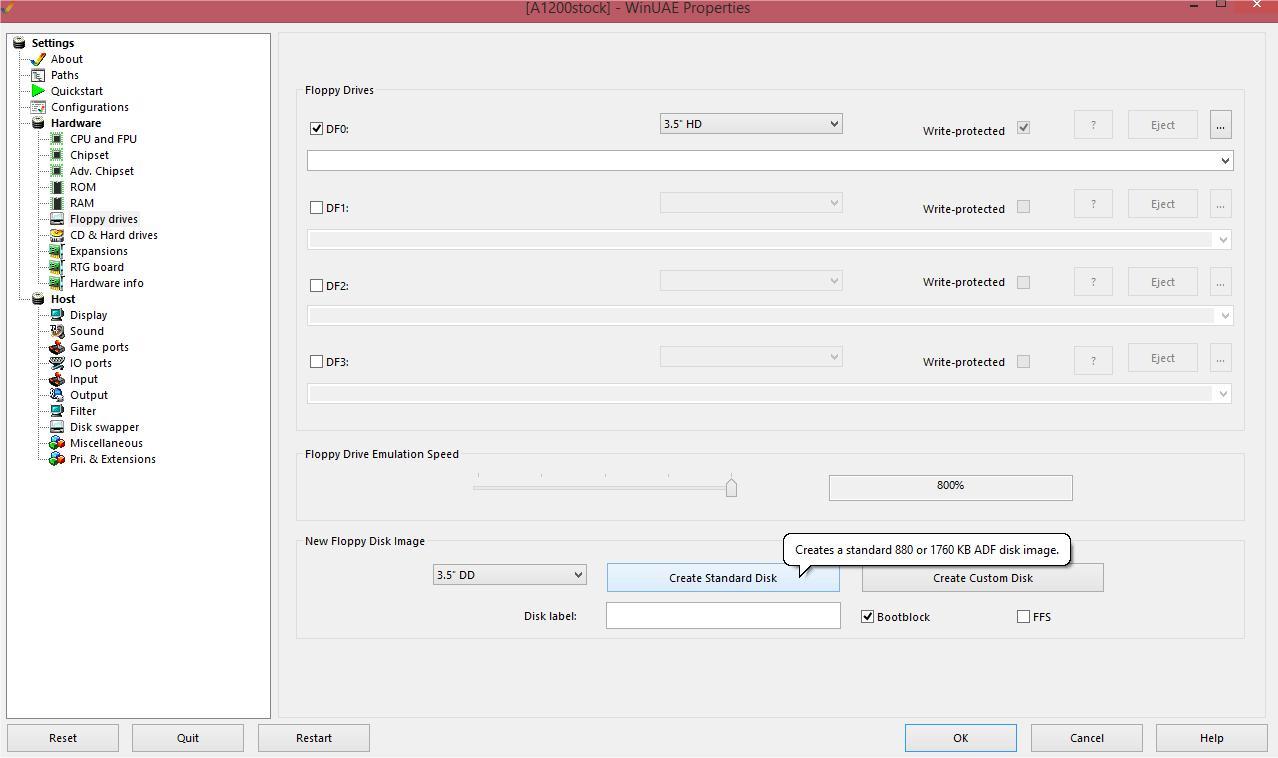Enable the DF2 floppy drive checkbox
This screenshot has height=758, width=1278.
click(x=317, y=285)
